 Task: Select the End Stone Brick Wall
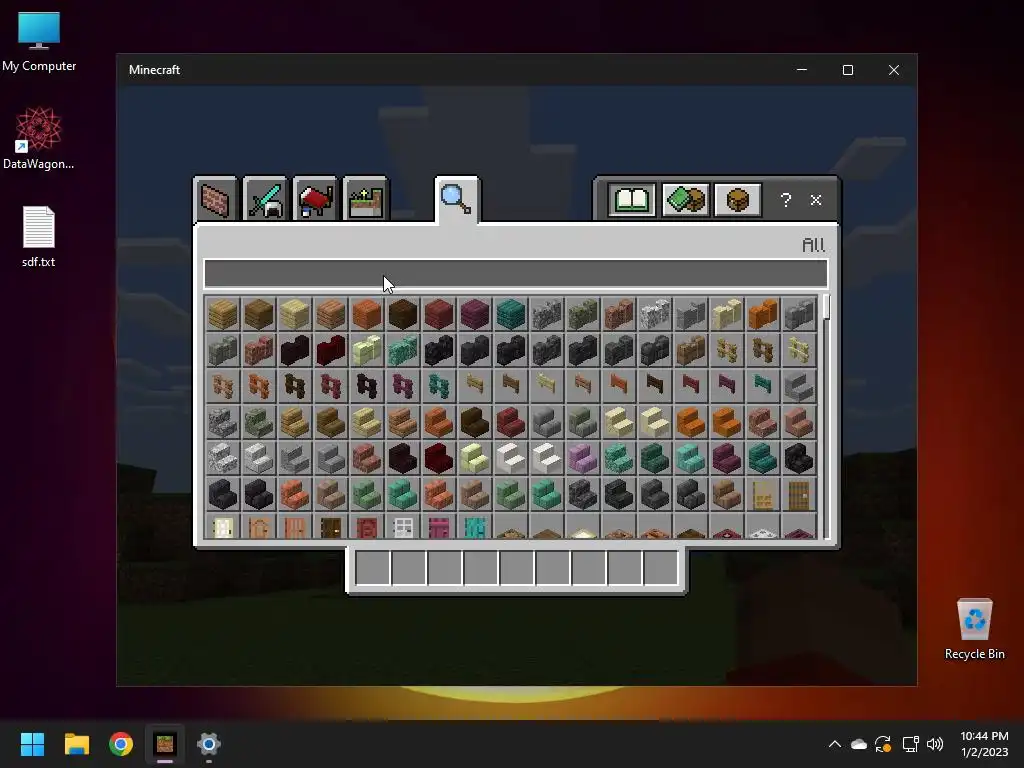[366, 350]
